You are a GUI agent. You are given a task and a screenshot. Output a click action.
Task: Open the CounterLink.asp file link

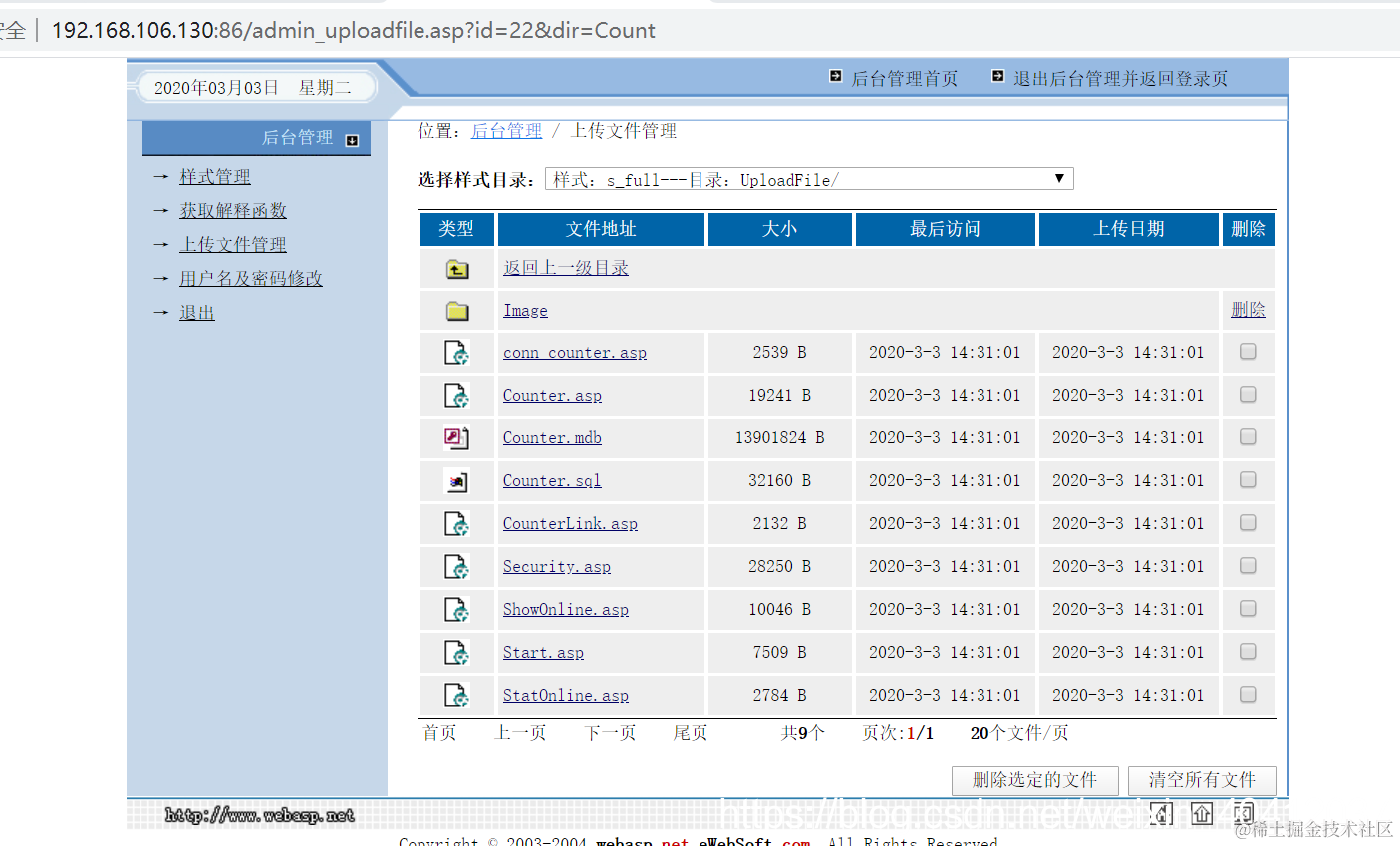pyautogui.click(x=570, y=524)
